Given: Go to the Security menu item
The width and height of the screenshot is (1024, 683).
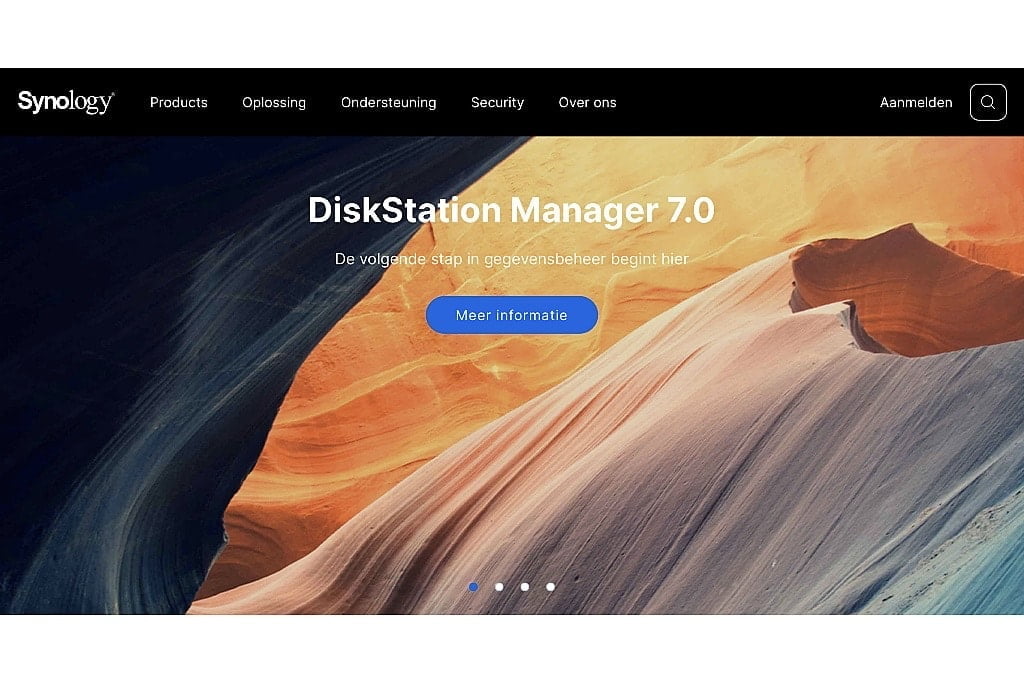Looking at the screenshot, I should (x=498, y=103).
